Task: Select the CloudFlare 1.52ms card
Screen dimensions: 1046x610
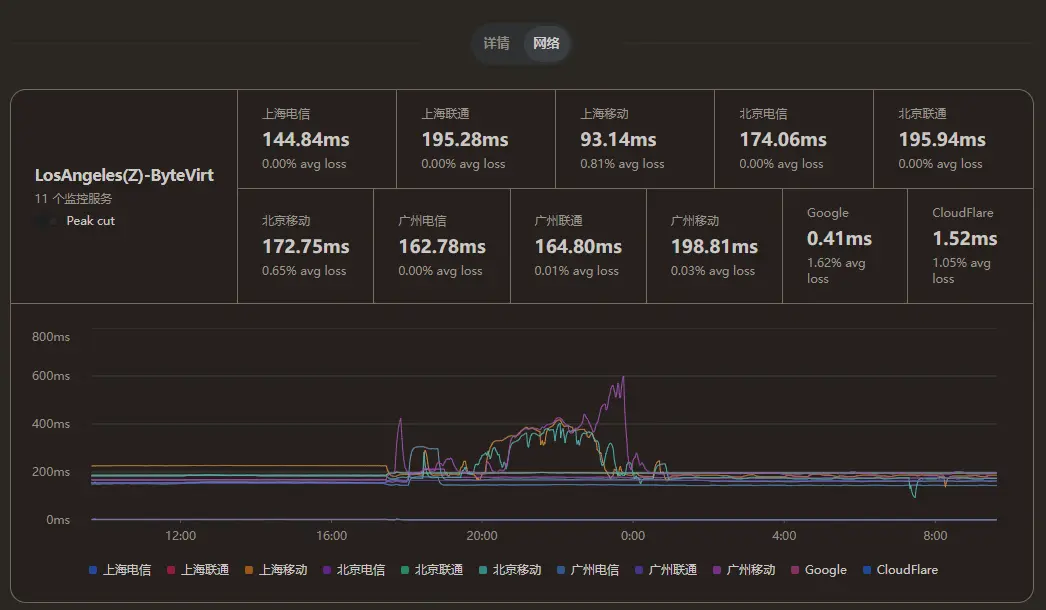Action: (x=969, y=246)
